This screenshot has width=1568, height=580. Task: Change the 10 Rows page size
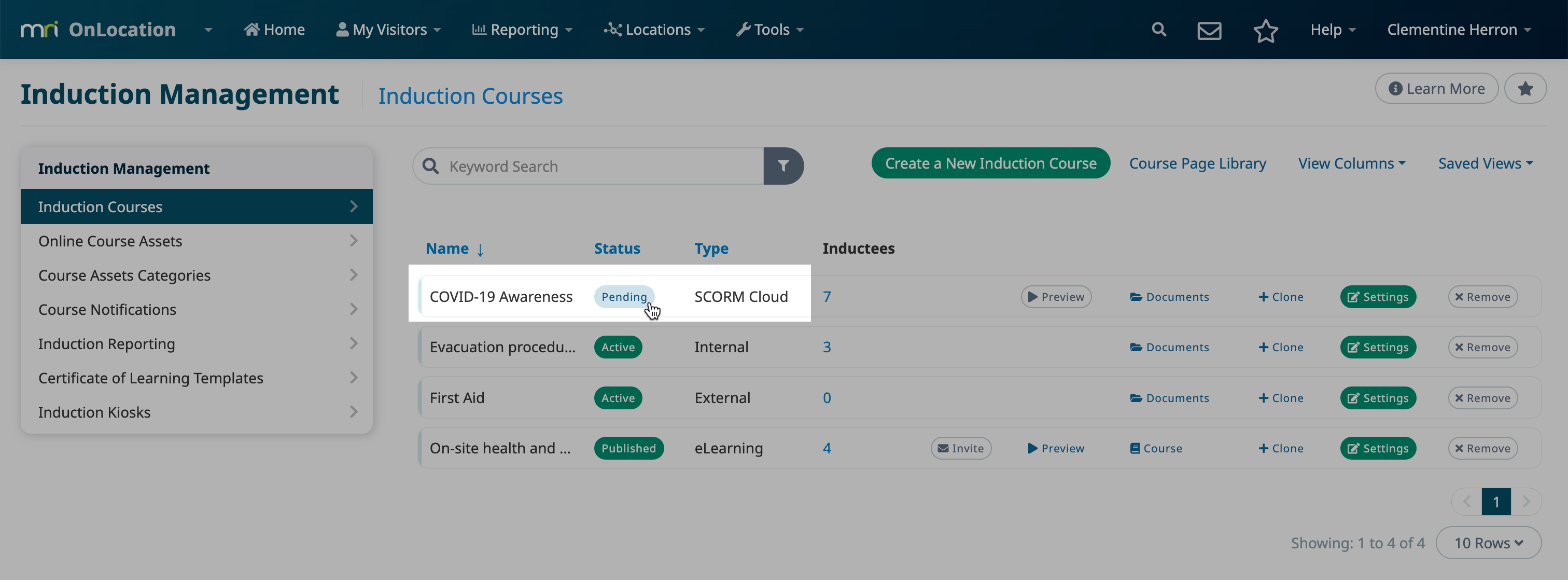click(x=1488, y=542)
